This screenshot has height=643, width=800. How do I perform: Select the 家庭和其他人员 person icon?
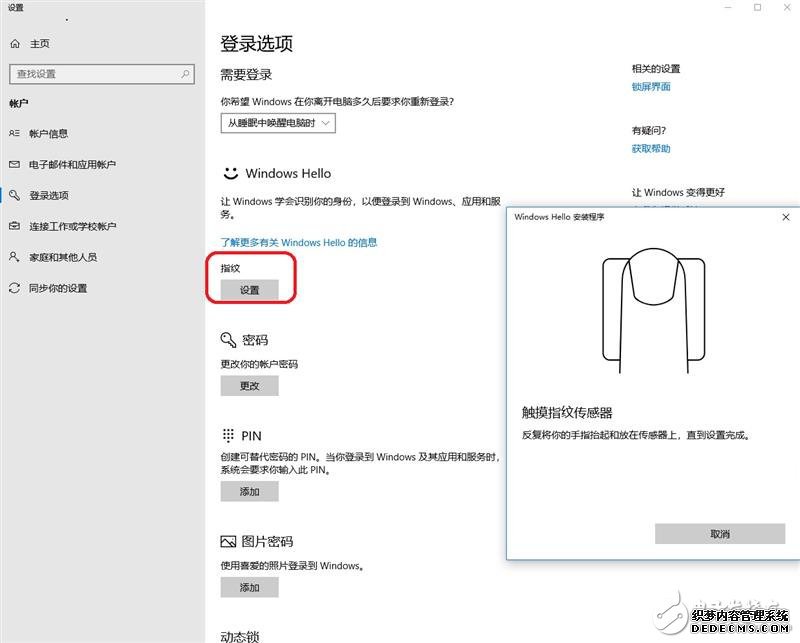[14, 257]
